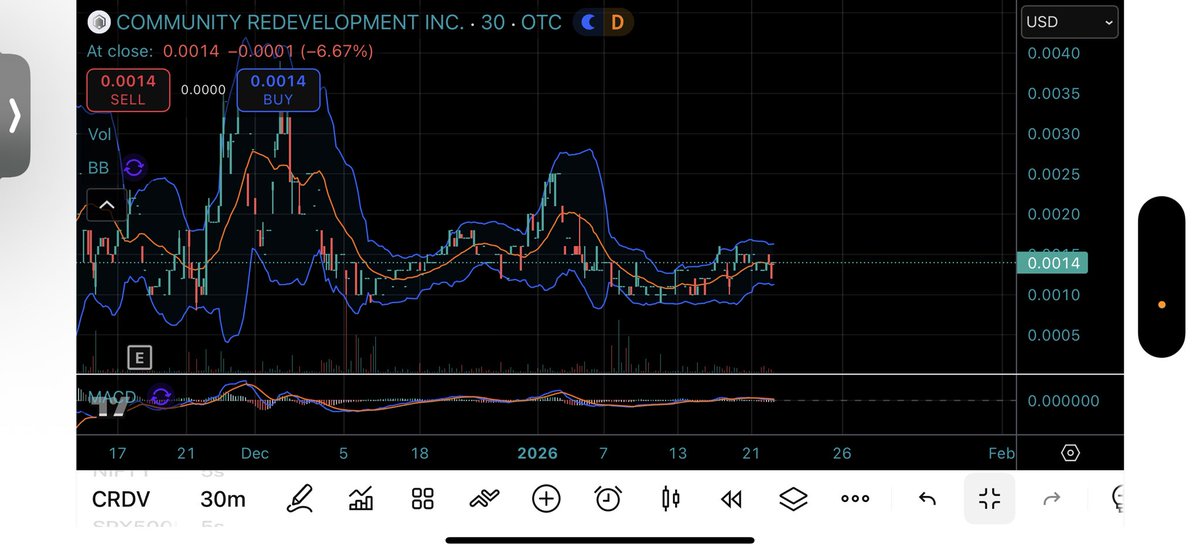Screen dimensions: 1200x554
Task: Open the CRDV symbol search
Action: pos(120,499)
